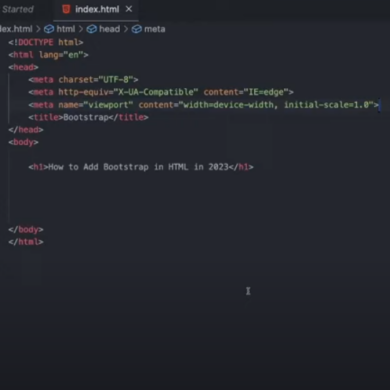Click the closing html tag
The width and height of the screenshot is (390, 390).
tap(26, 242)
